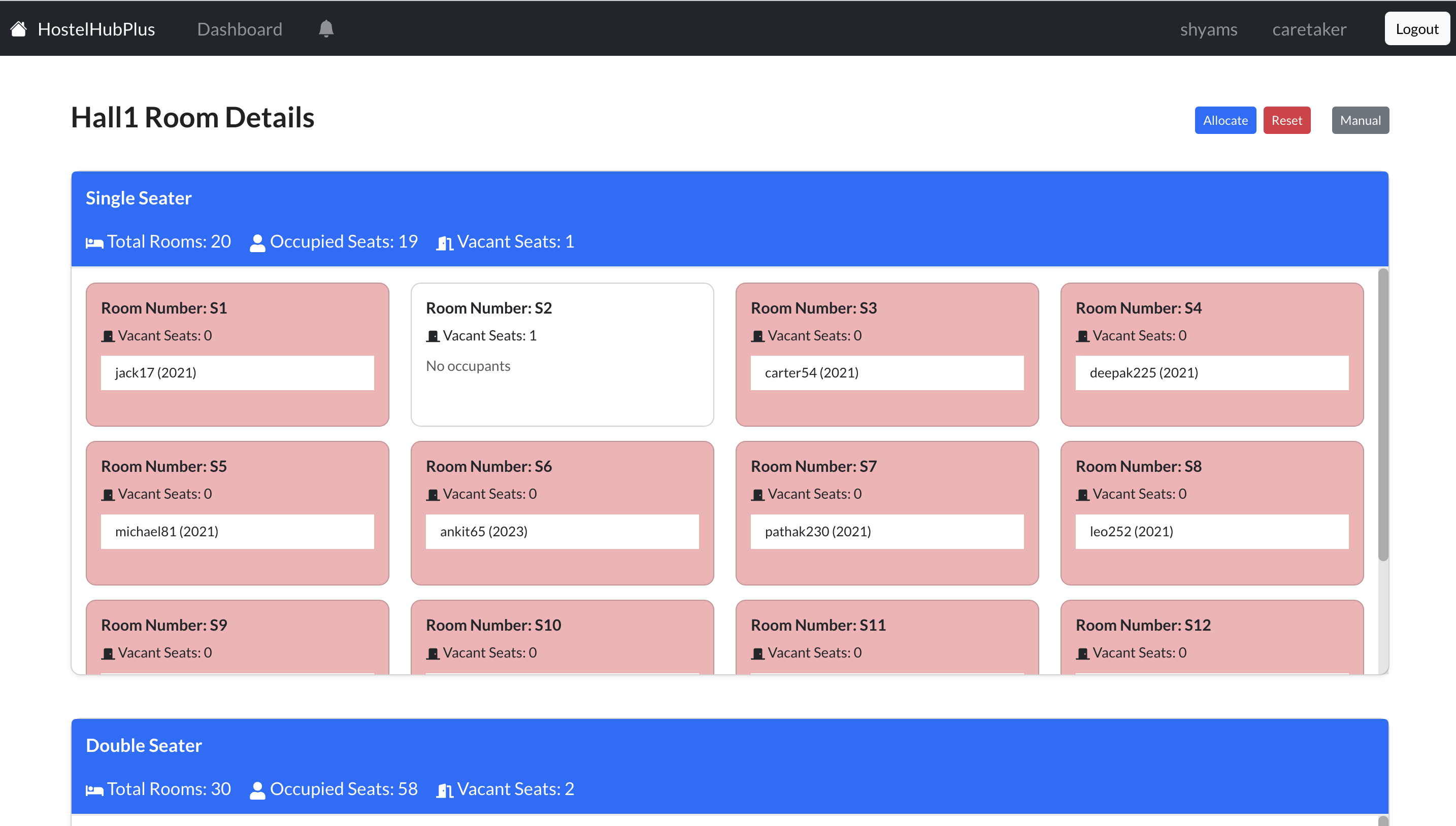
Task: Select the empty Room S2 card
Action: coord(562,355)
